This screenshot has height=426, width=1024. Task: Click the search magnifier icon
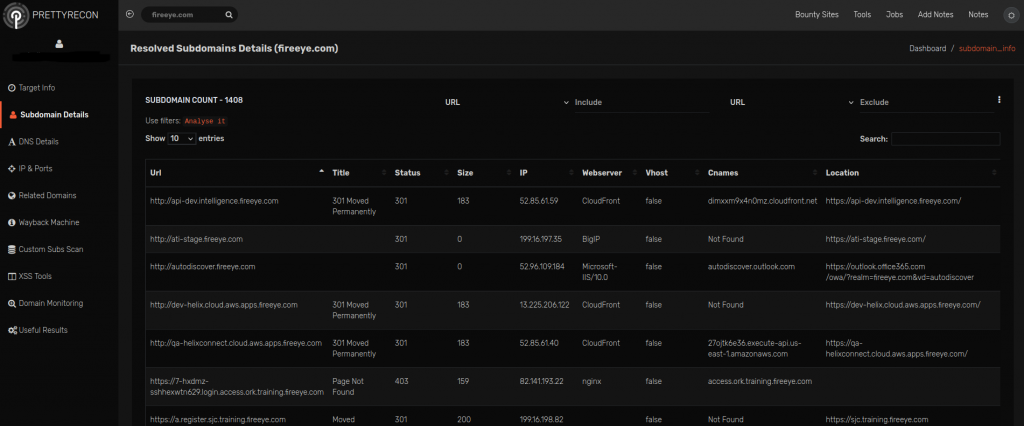229,14
